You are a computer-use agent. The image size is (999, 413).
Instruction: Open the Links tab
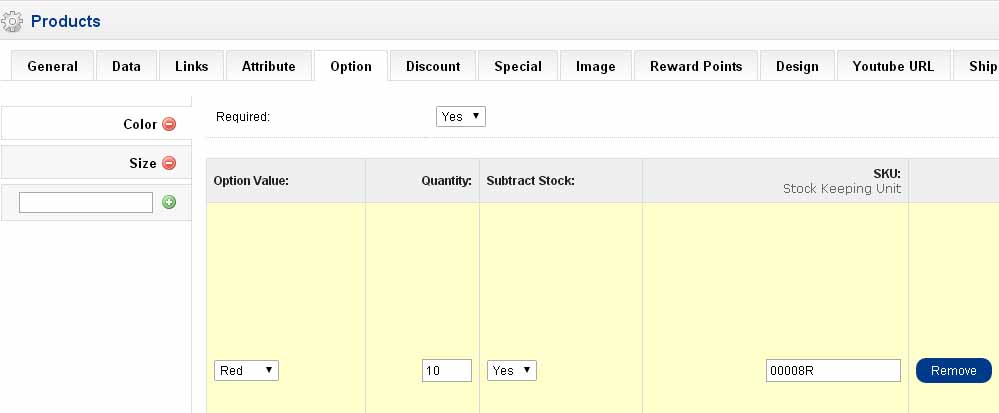click(191, 66)
